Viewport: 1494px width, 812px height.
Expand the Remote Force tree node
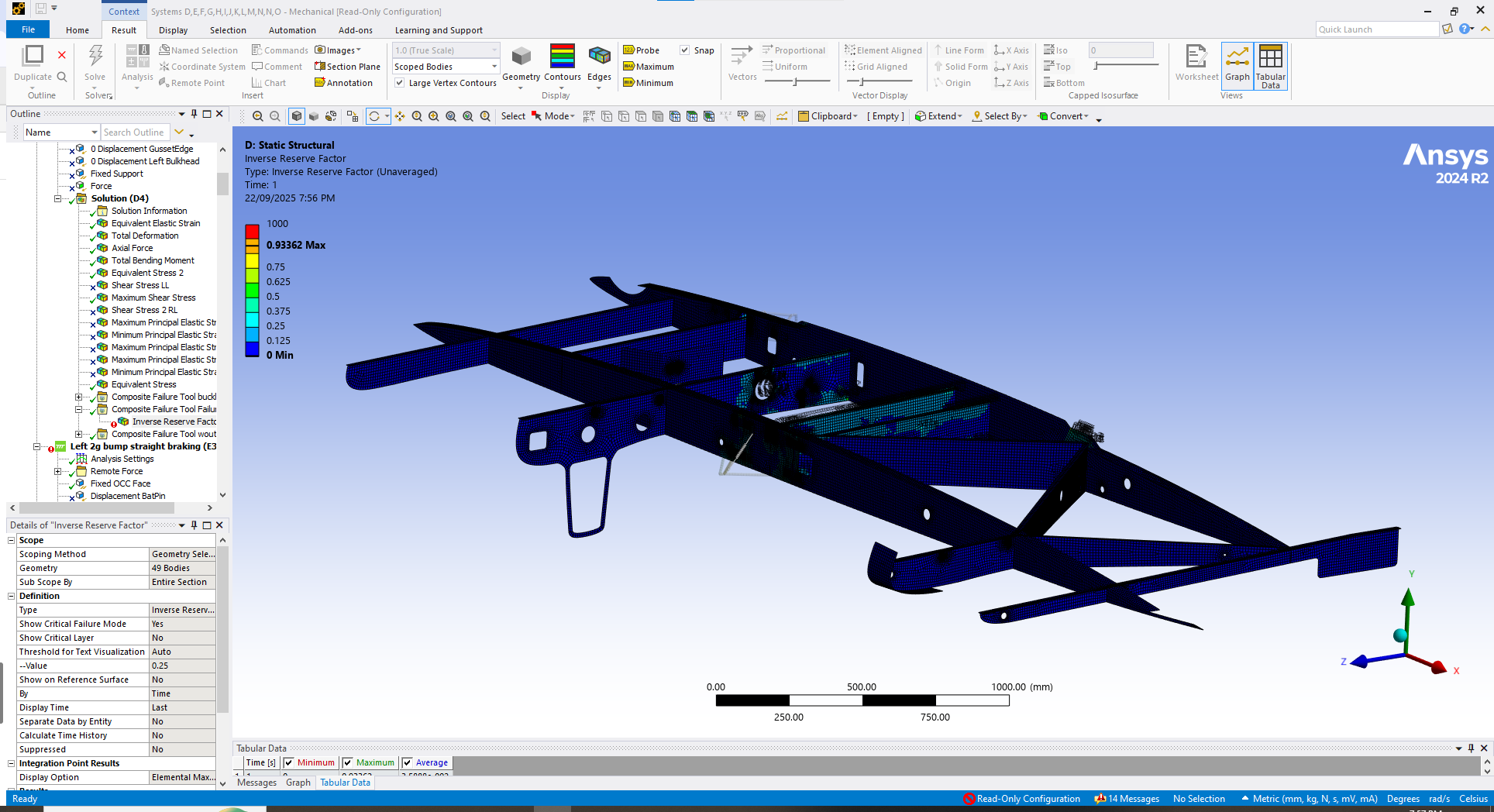[x=57, y=471]
